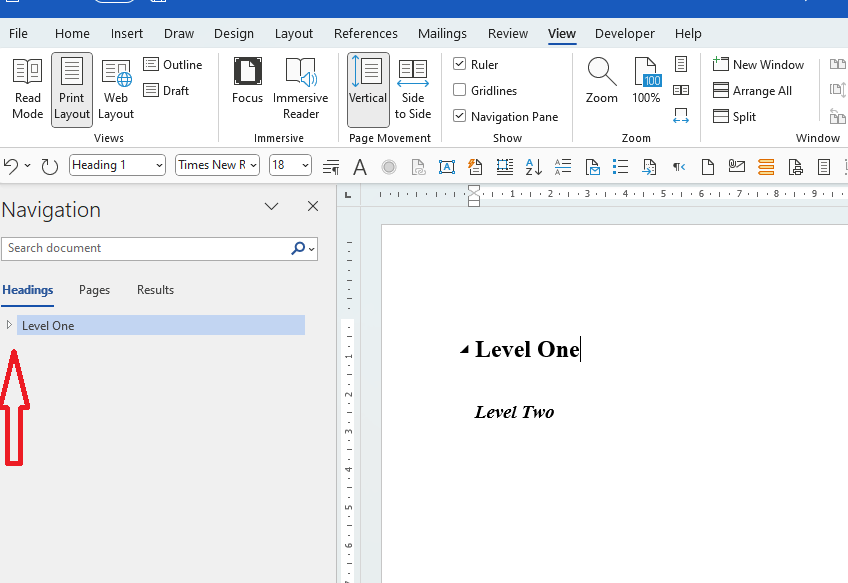This screenshot has height=583, width=848.
Task: Switch to Read Mode view
Action: tap(27, 88)
